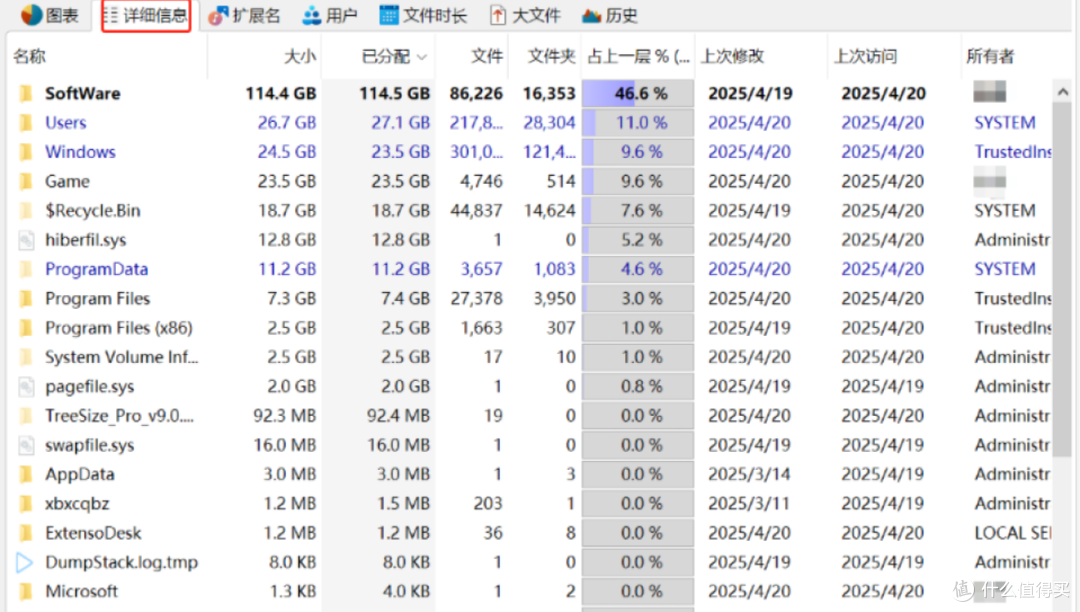Screen dimensions: 1080x612
Task: Select the Microsoft folder icon
Action: (x=26, y=592)
